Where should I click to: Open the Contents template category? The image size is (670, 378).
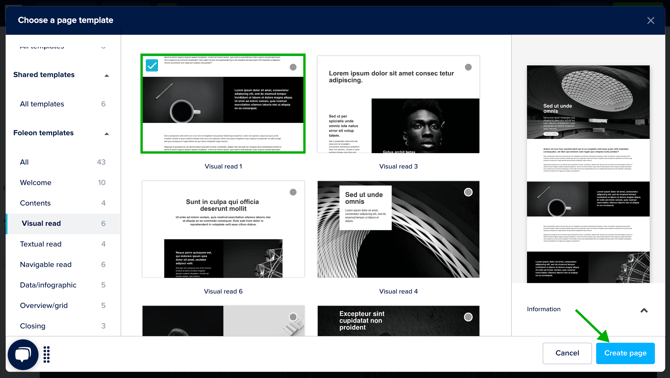(63, 203)
